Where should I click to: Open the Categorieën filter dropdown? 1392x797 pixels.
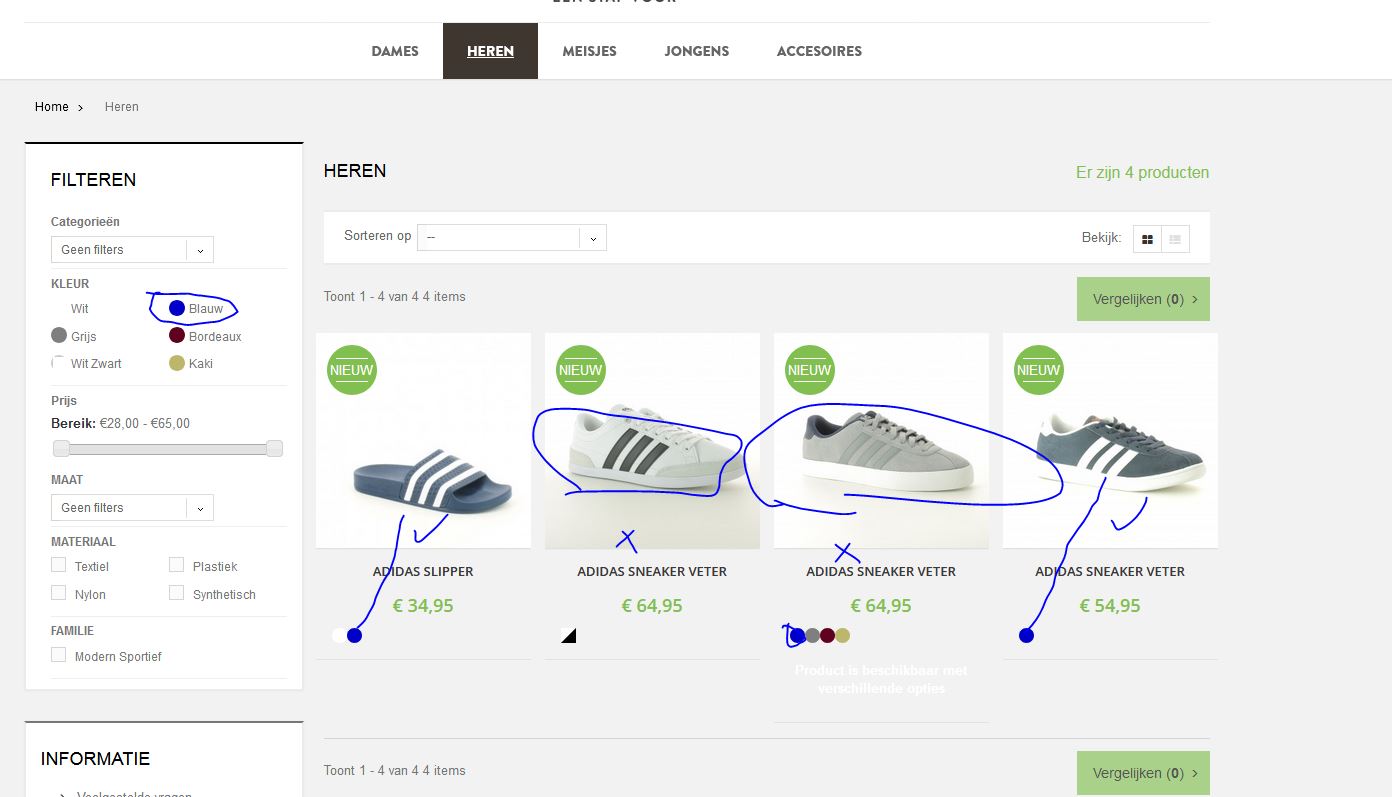[x=132, y=250]
